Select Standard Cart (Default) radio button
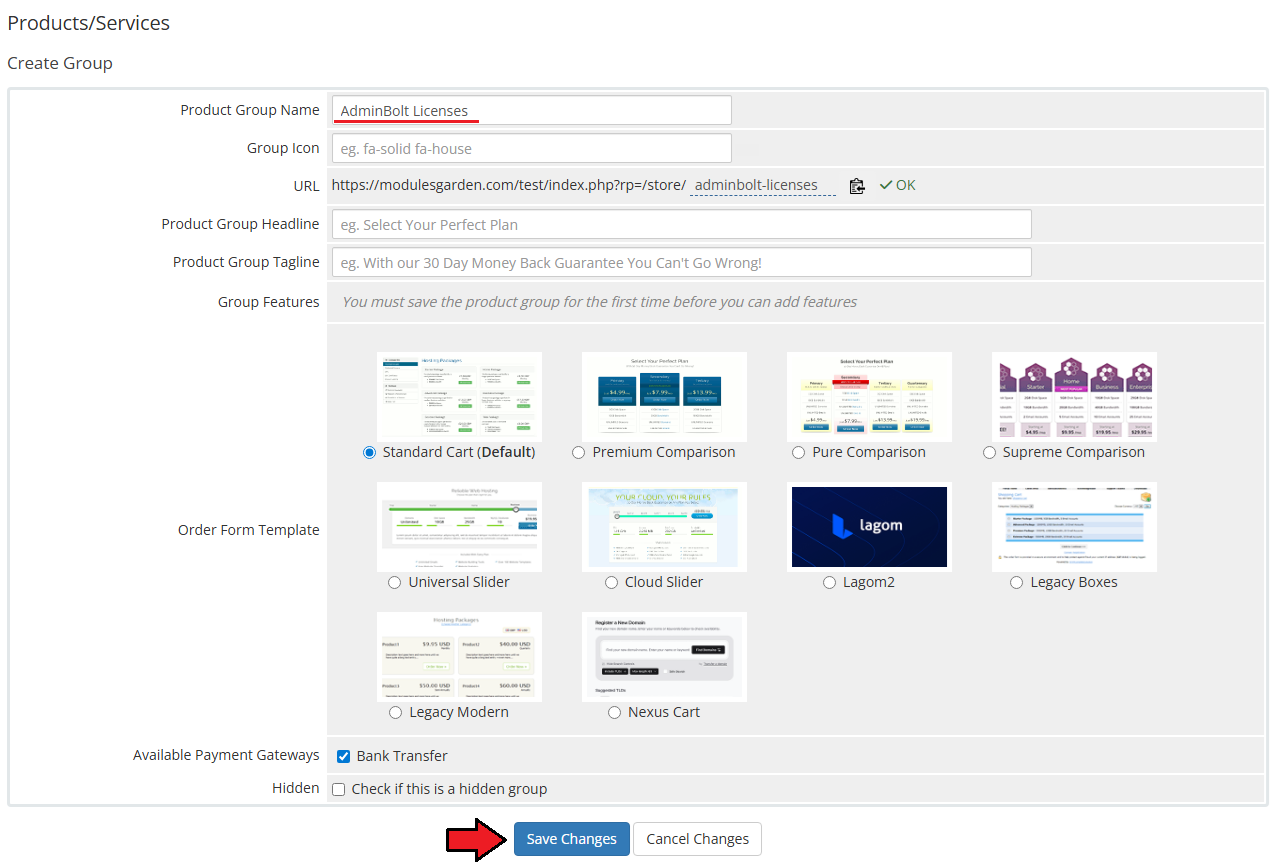 click(x=370, y=453)
